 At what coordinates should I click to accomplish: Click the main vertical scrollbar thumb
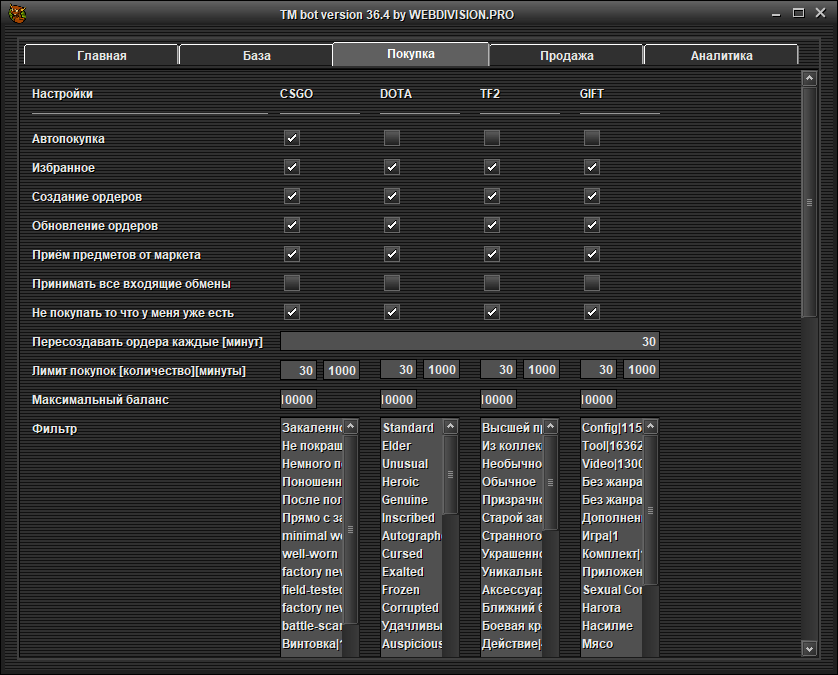[809, 202]
